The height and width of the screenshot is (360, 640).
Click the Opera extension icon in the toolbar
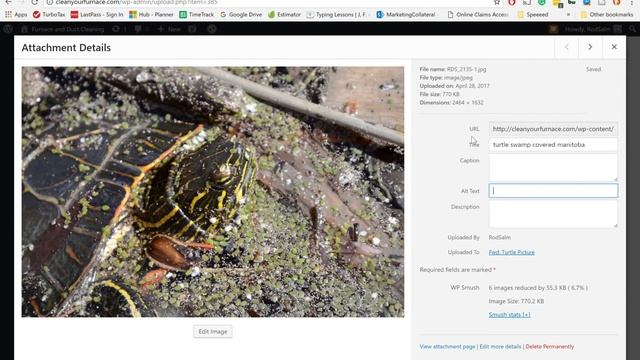pos(511,2)
